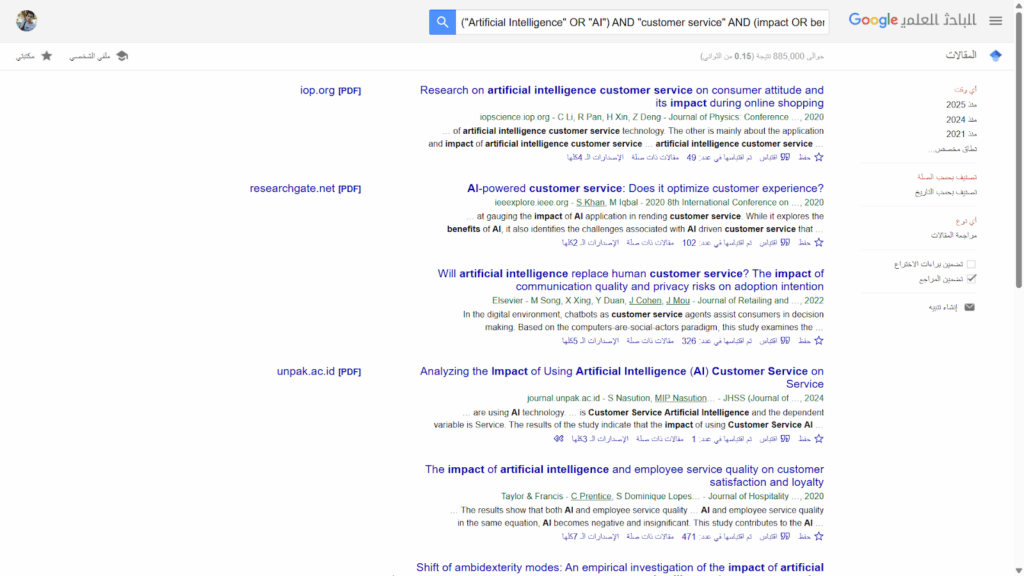Expand the double-chevron more options on 'Analyzing the Impact' result
Viewport: 1024px width, 576px height.
(x=558, y=439)
